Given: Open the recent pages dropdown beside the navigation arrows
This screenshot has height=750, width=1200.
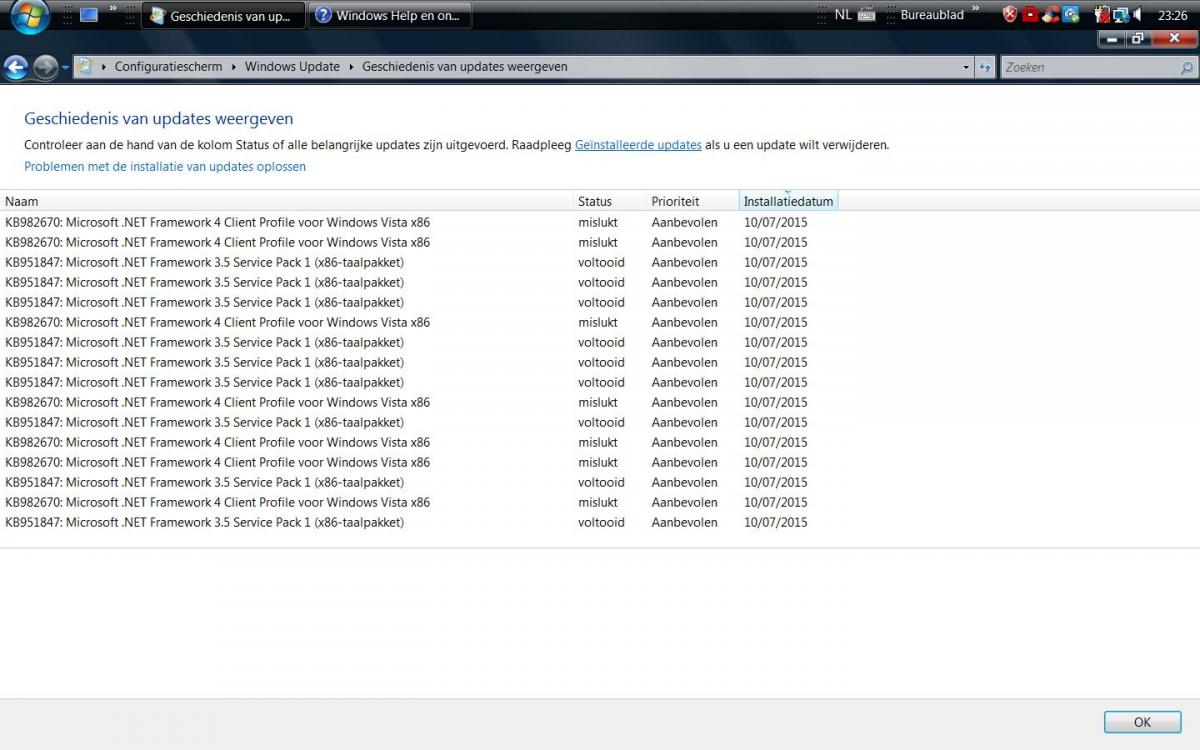Looking at the screenshot, I should coord(65,68).
